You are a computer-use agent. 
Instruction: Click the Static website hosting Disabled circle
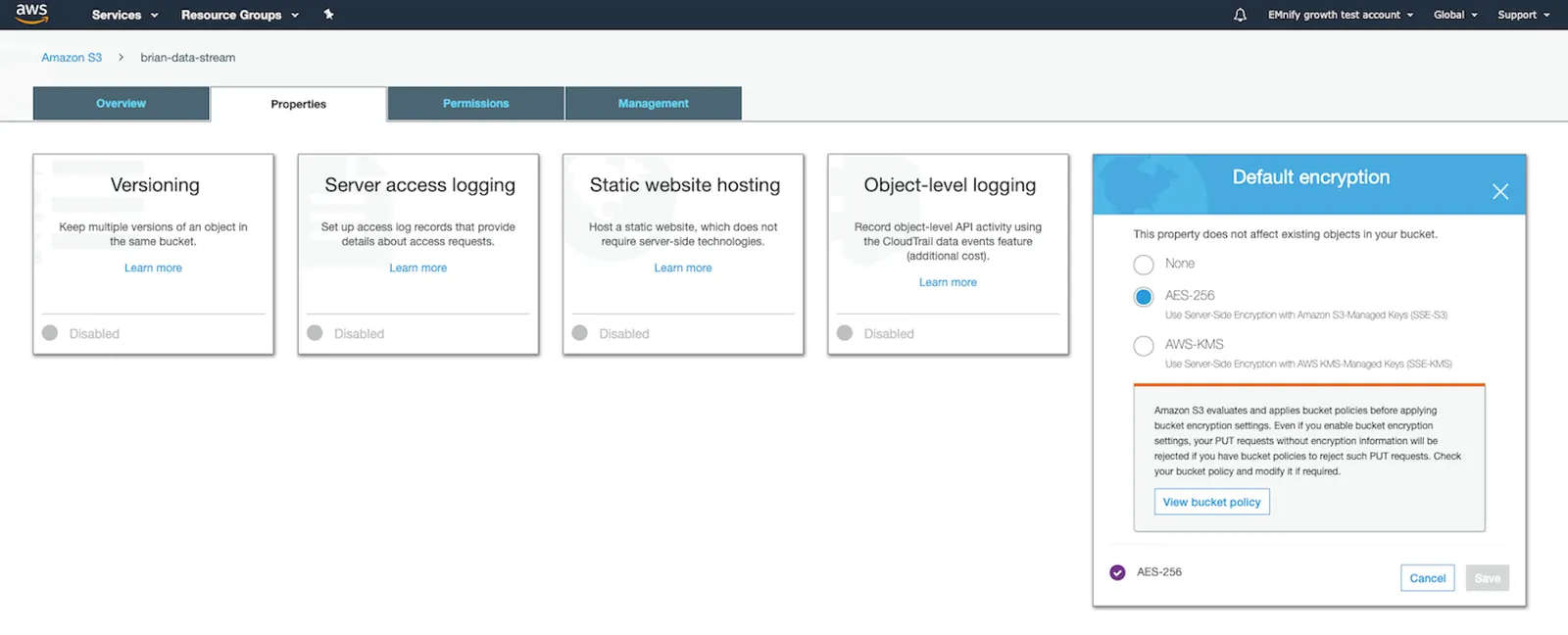tap(580, 333)
